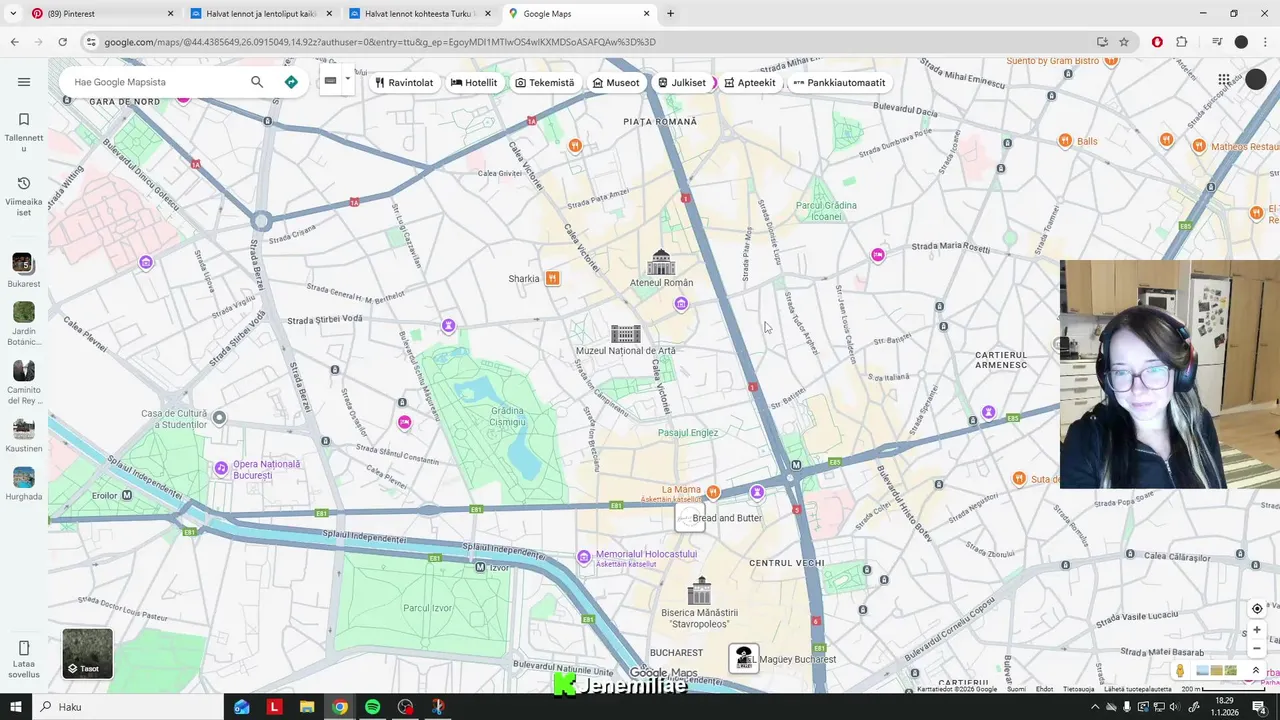Viewport: 1280px width, 720px height.
Task: Reload the page
Action: (62, 42)
